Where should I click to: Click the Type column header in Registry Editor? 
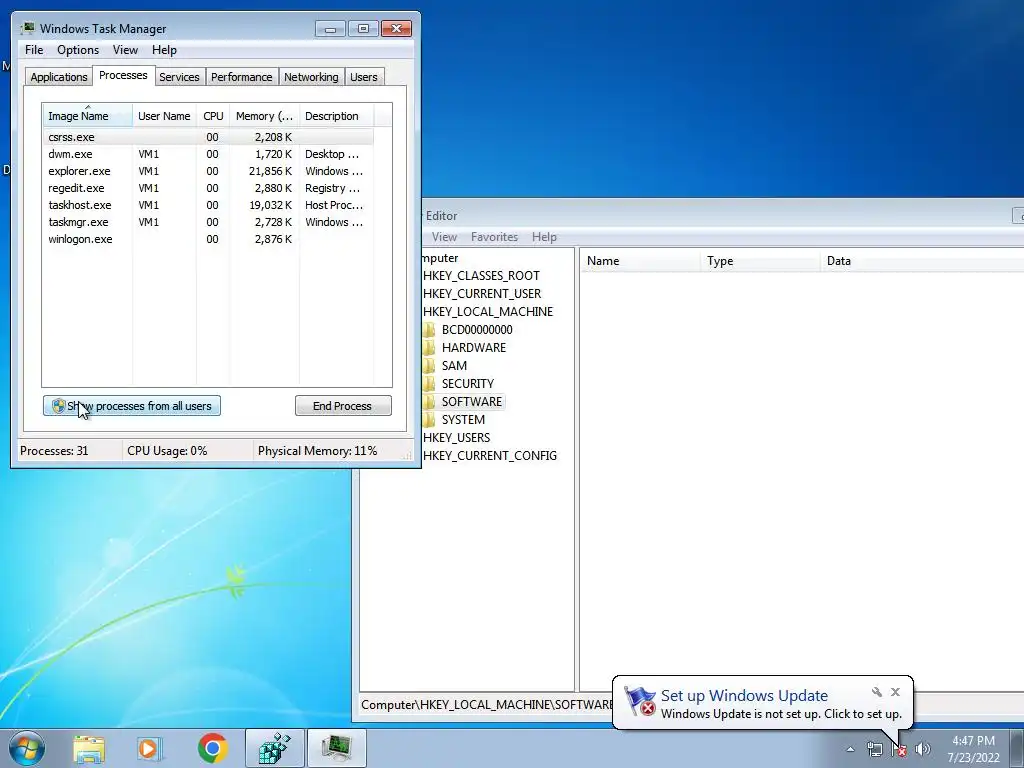click(x=760, y=261)
